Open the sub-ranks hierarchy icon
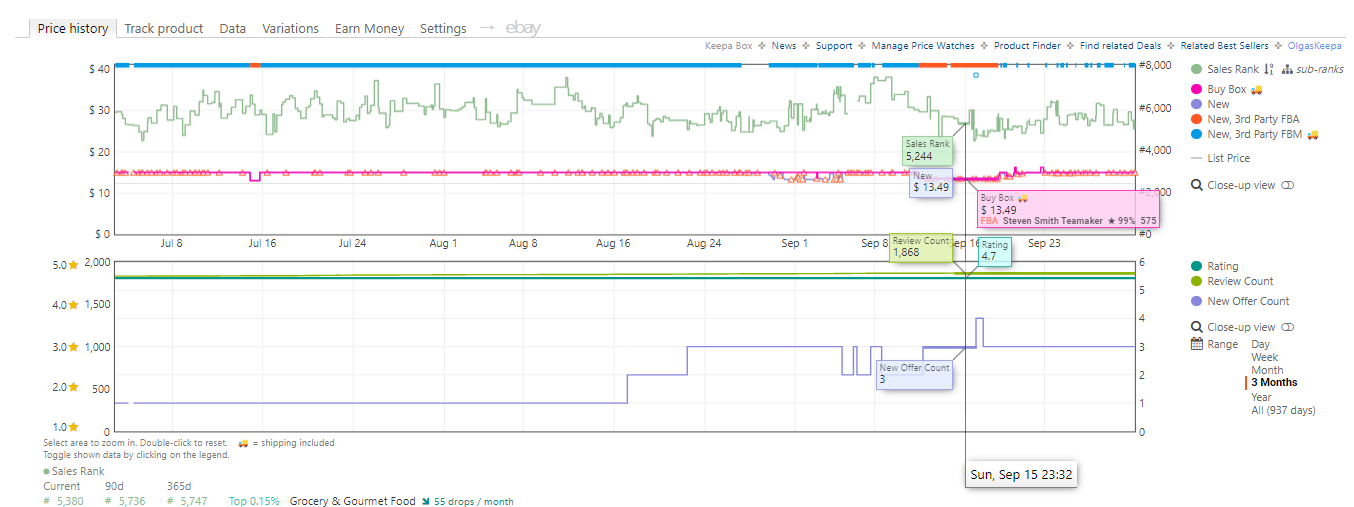The width and height of the screenshot is (1354, 507). click(1287, 70)
